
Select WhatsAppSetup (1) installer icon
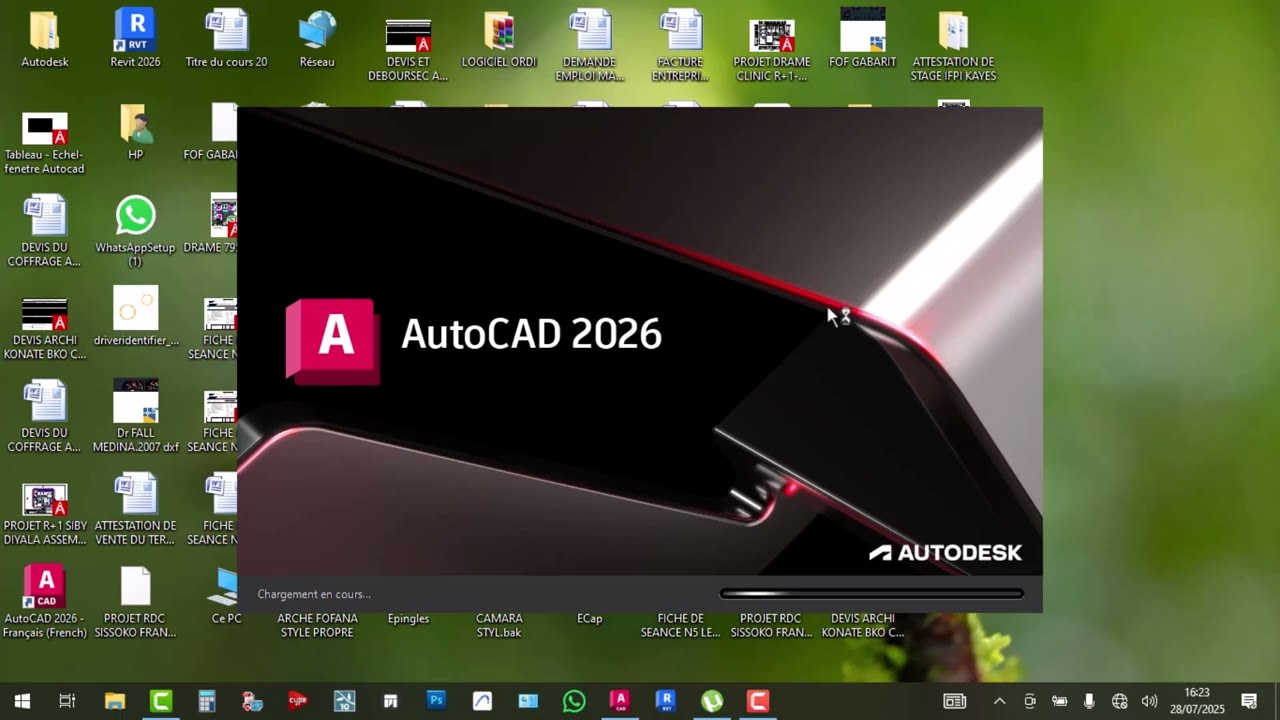click(135, 230)
